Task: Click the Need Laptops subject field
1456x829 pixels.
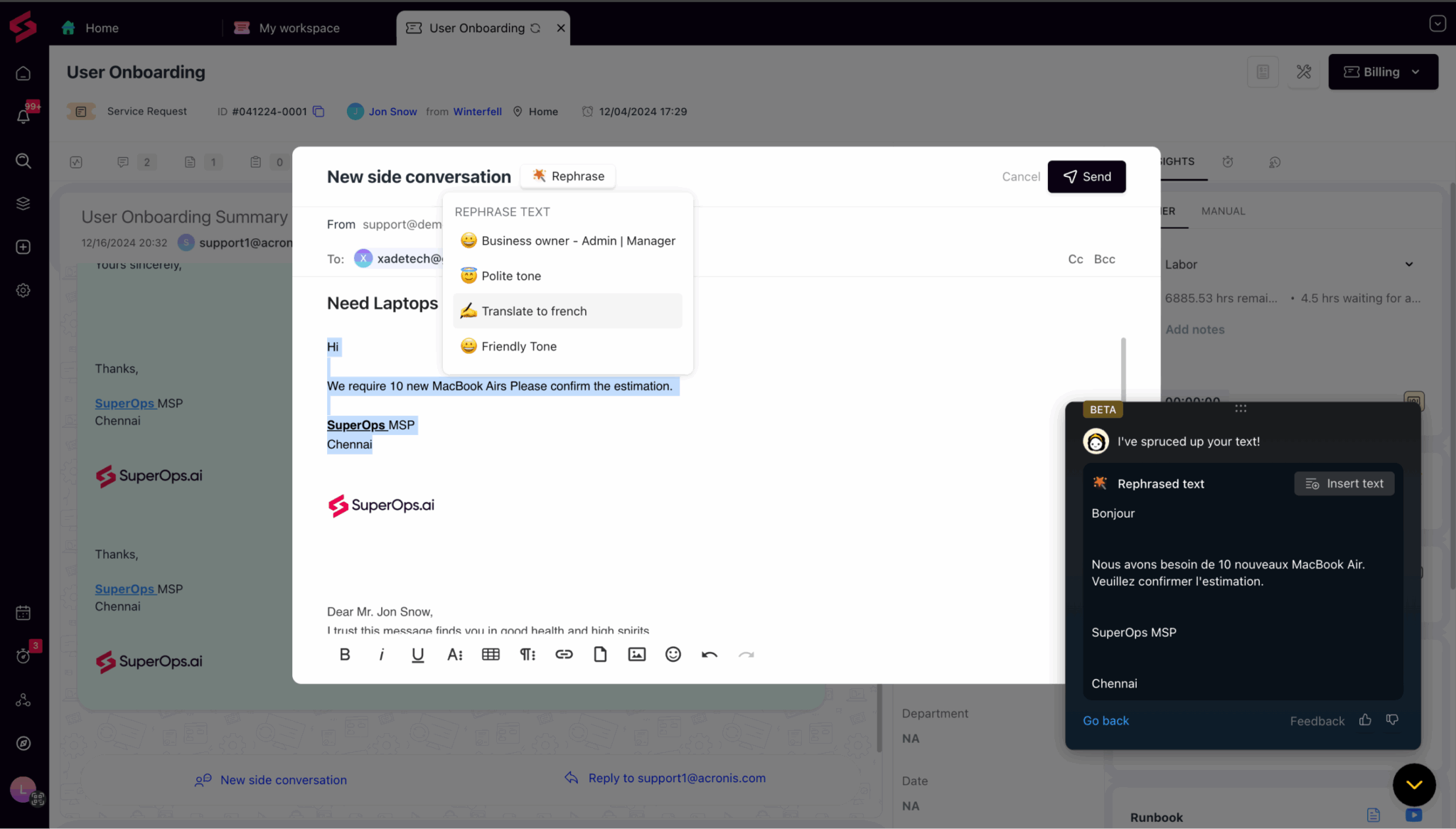Action: (x=382, y=304)
